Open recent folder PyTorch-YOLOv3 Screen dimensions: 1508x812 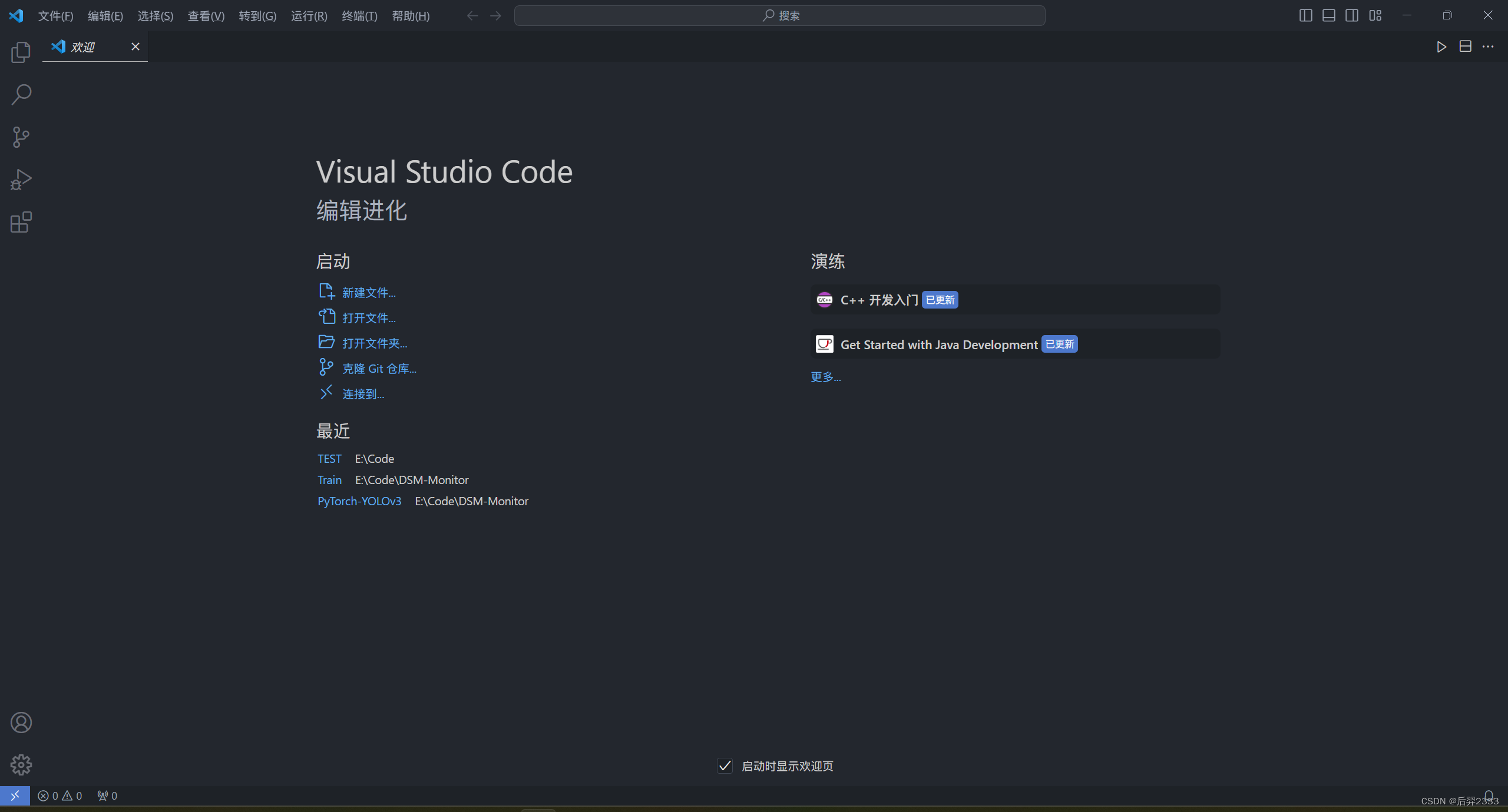click(x=359, y=501)
